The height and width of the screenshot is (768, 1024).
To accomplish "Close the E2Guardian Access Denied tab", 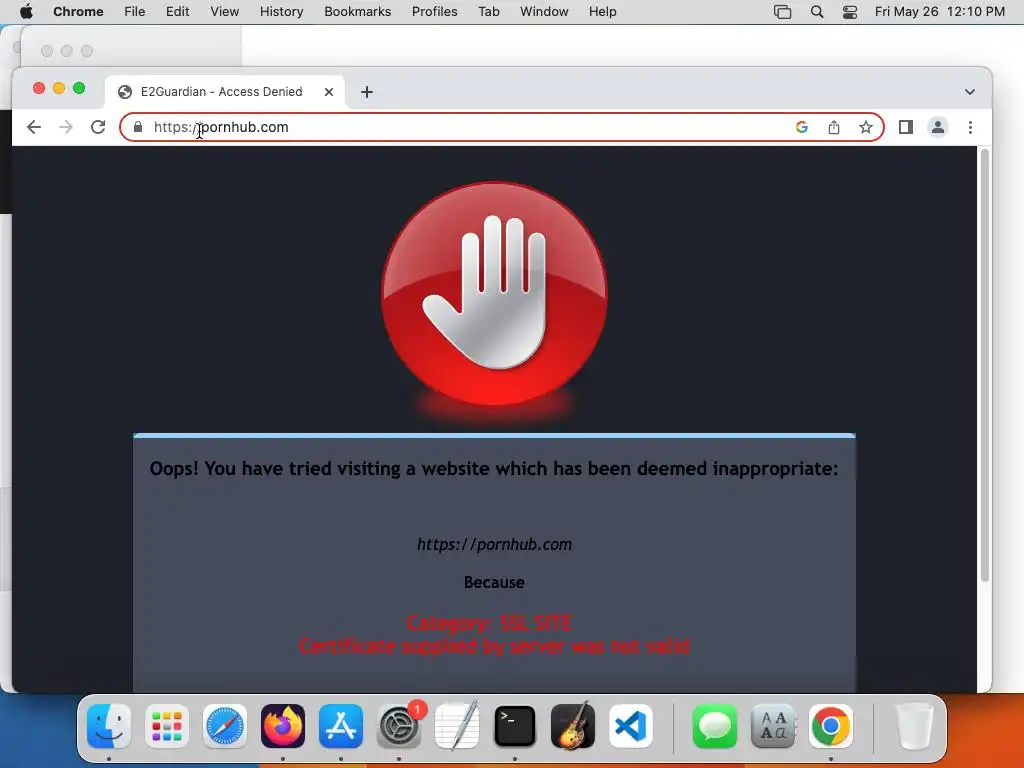I will 329,92.
